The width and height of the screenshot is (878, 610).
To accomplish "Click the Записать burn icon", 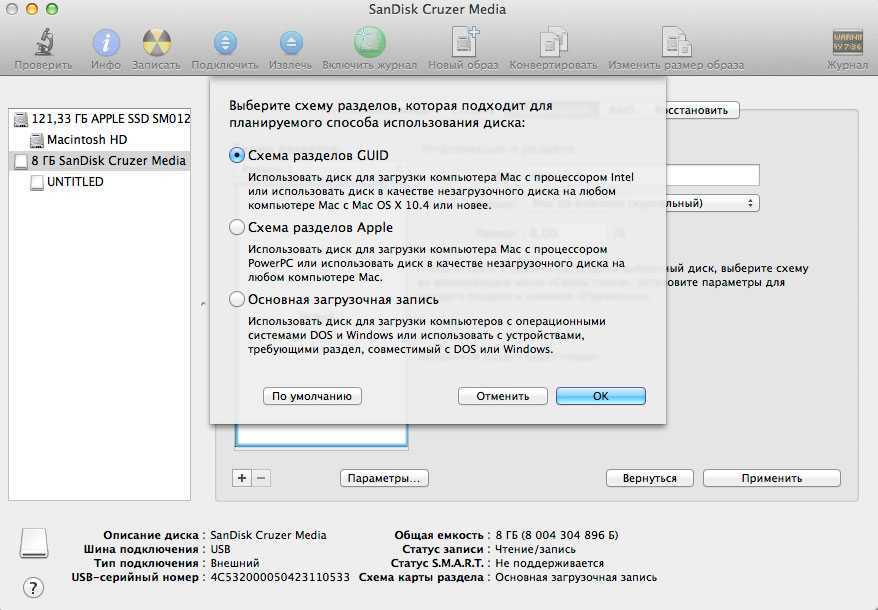I will pyautogui.click(x=156, y=43).
